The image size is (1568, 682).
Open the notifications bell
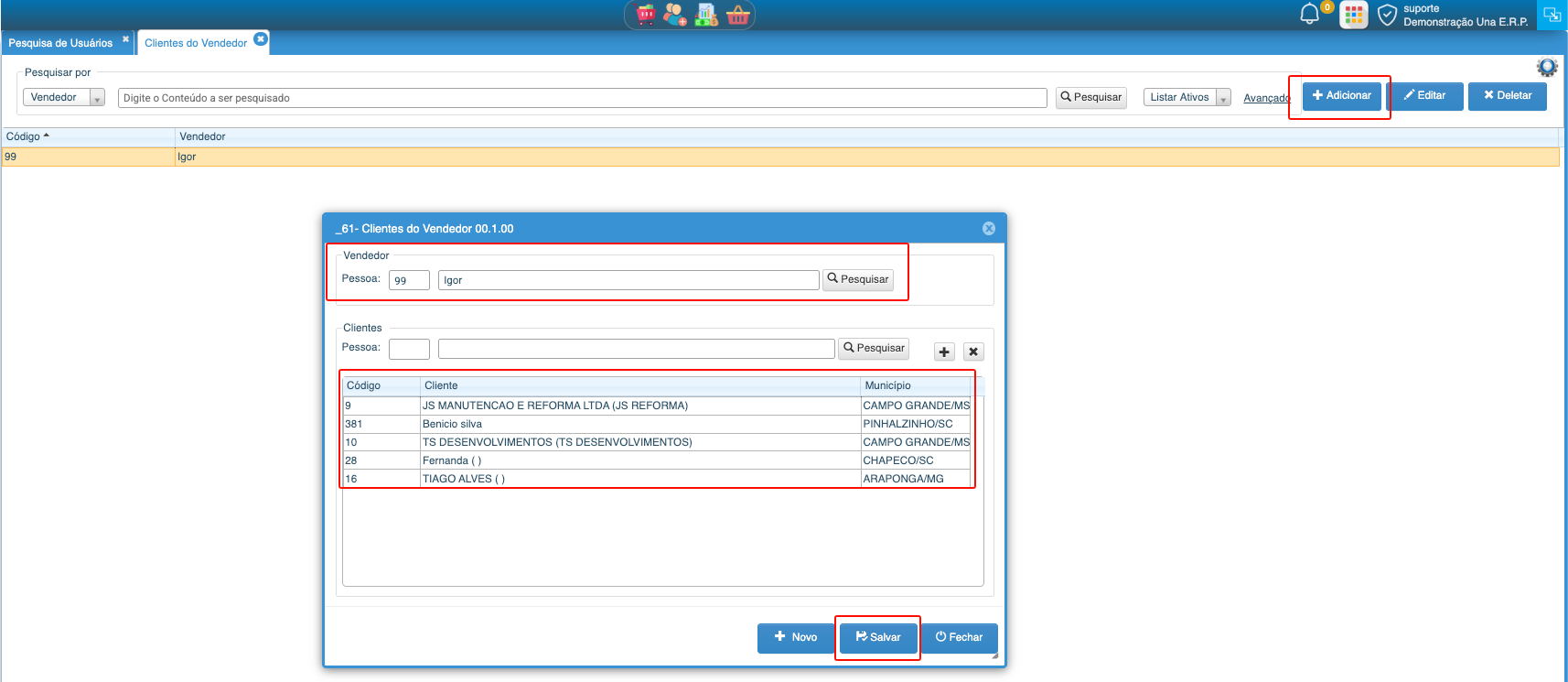click(1310, 14)
